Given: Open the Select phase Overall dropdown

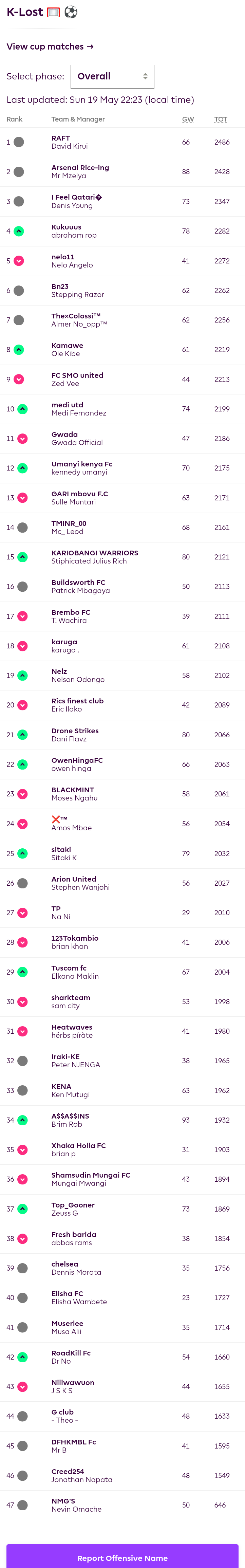Looking at the screenshot, I should click(112, 77).
